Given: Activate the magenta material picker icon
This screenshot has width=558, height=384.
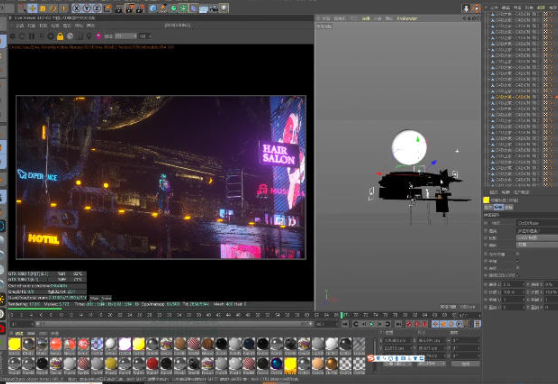Looking at the screenshot, I should coord(99,36).
